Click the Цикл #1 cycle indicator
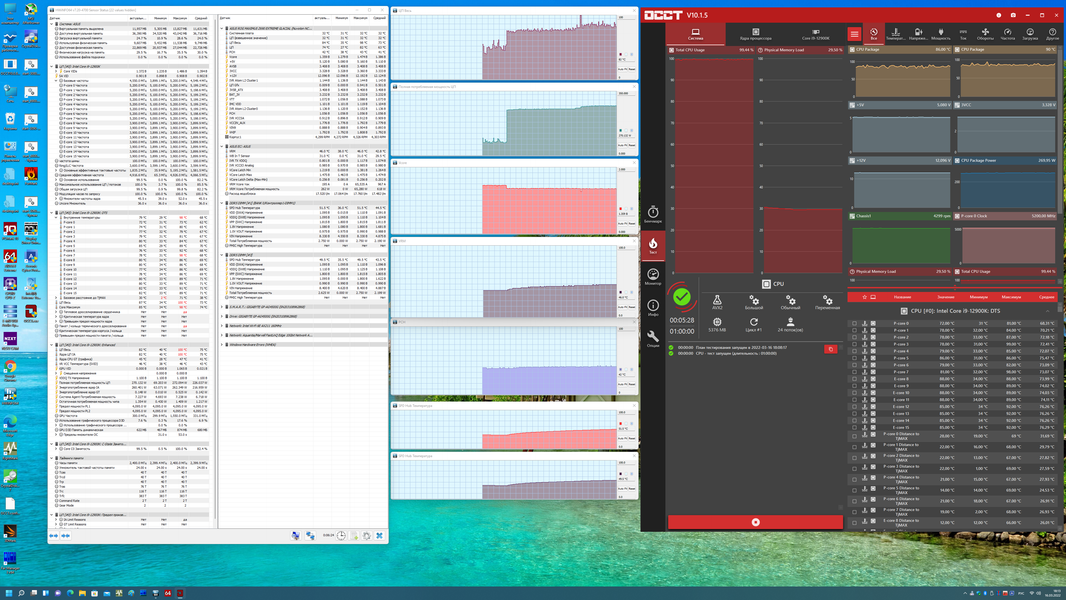 [x=753, y=325]
